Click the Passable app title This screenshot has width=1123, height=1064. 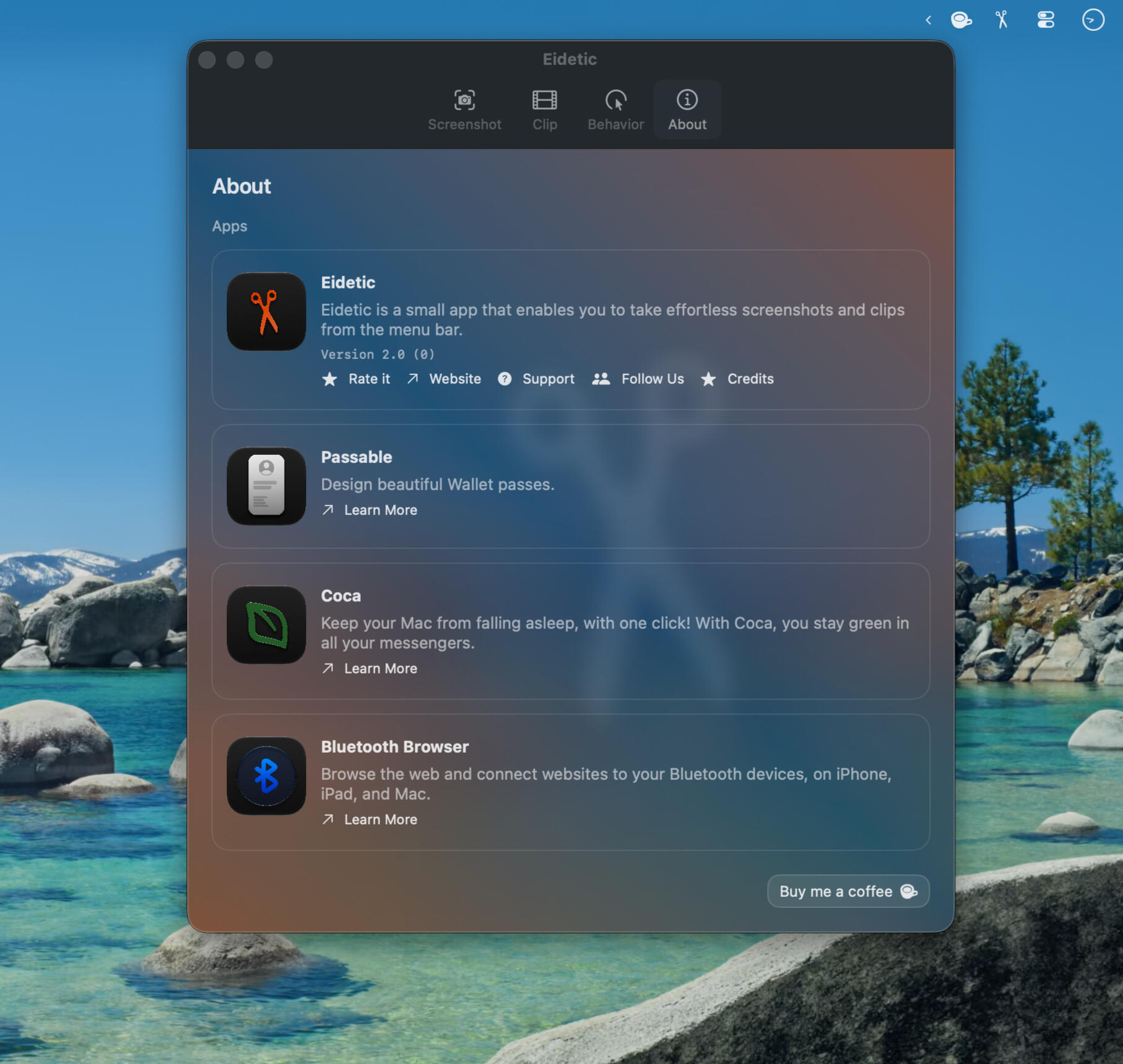tap(357, 457)
